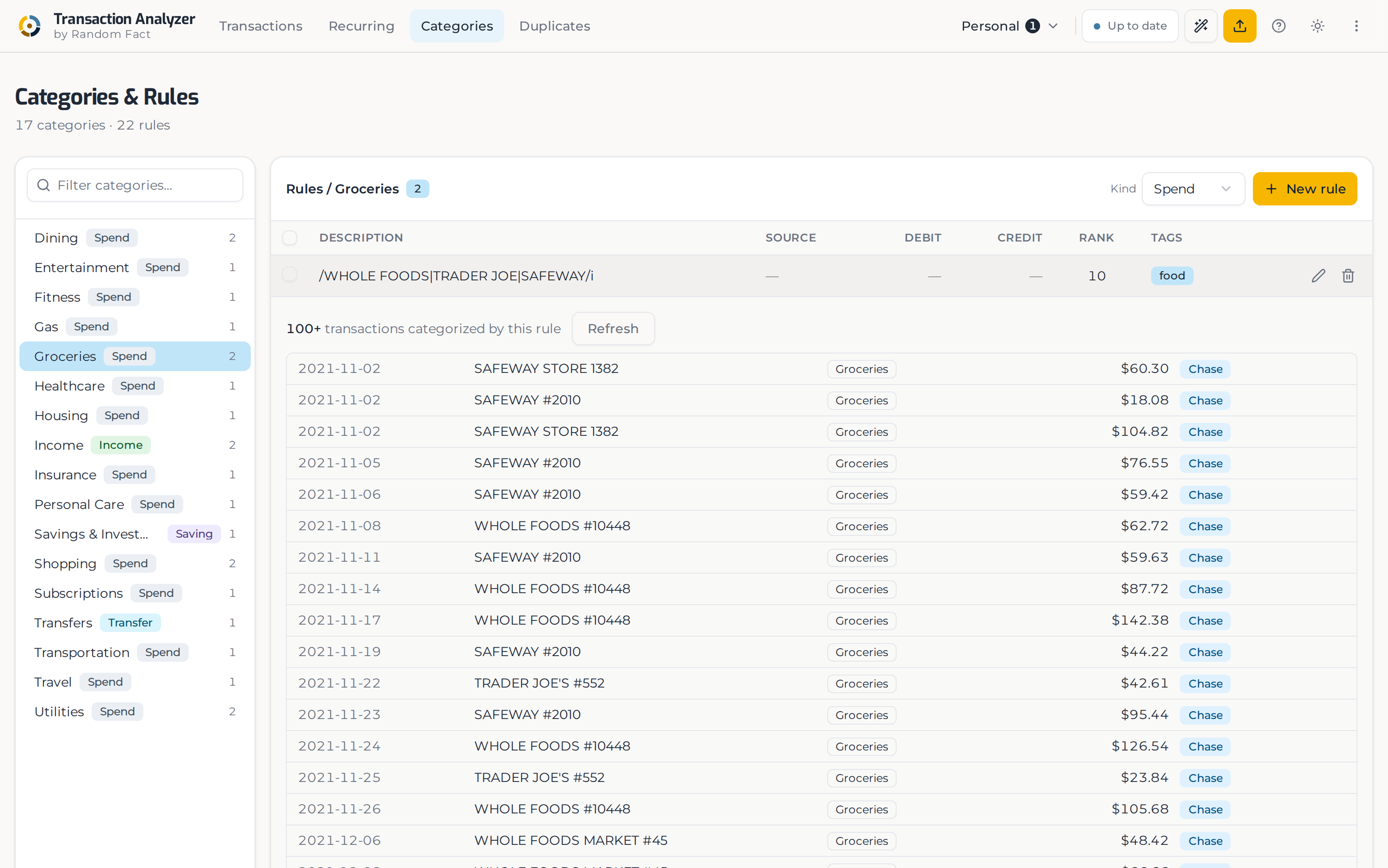Viewport: 1388px width, 868px height.
Task: Toggle the light/dark theme sun icon
Action: click(x=1317, y=26)
